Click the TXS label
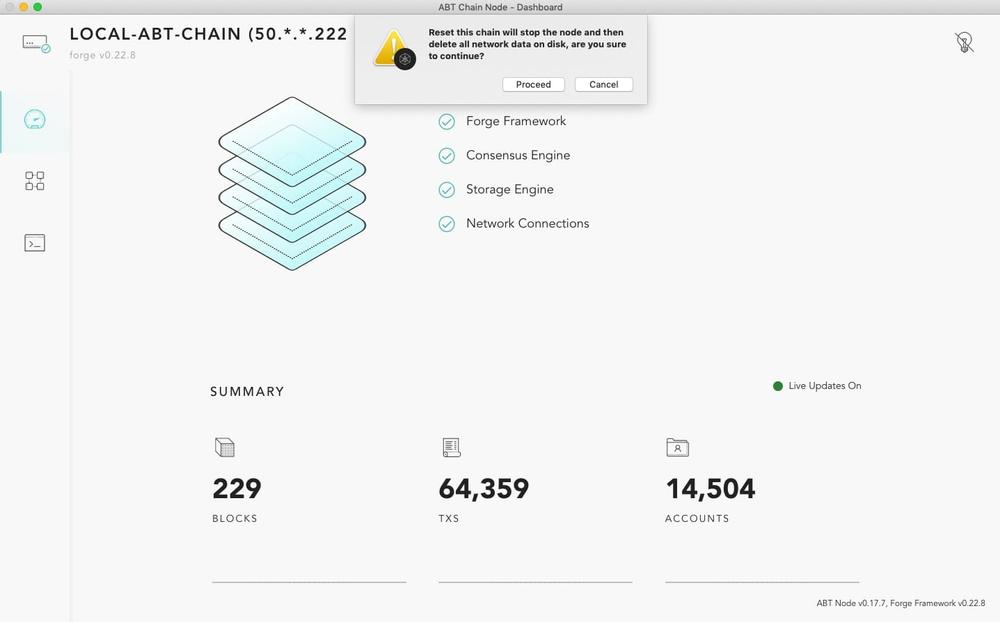 pyautogui.click(x=449, y=519)
